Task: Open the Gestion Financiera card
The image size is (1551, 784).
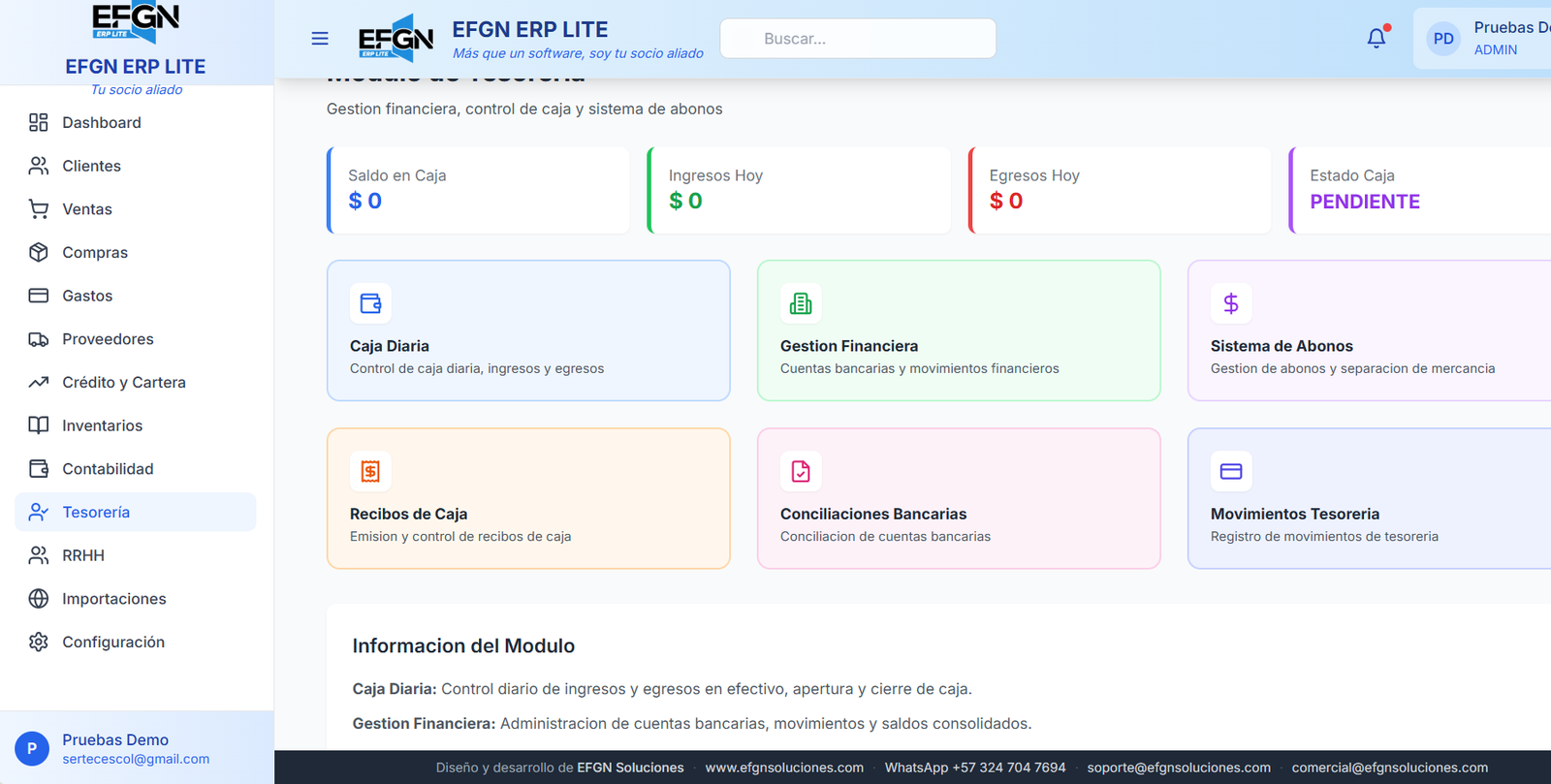Action: (x=959, y=330)
